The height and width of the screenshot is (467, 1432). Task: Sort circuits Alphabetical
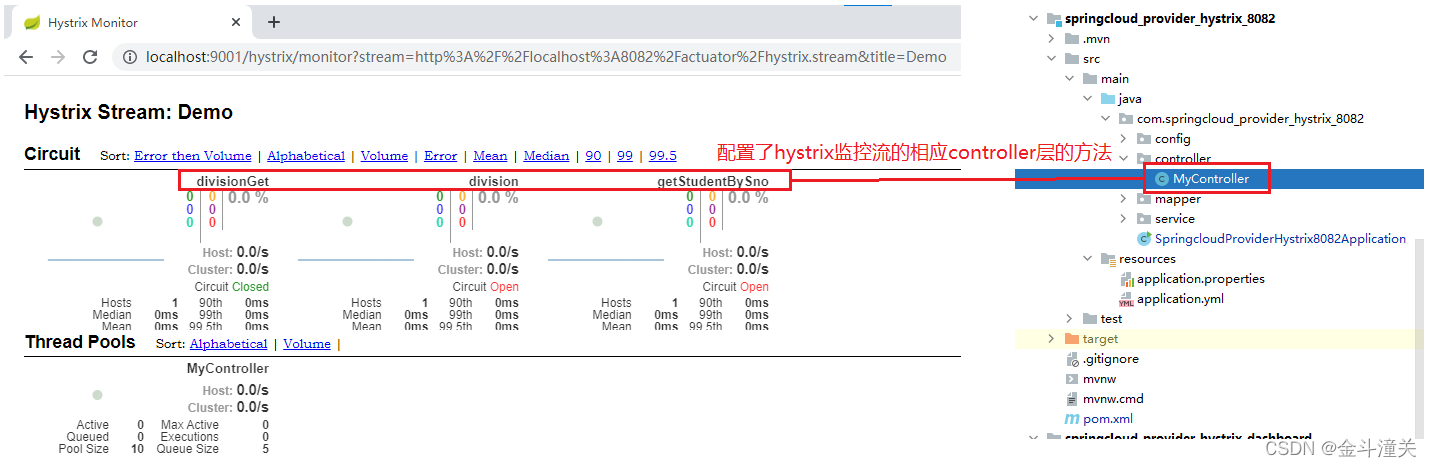pyautogui.click(x=306, y=156)
